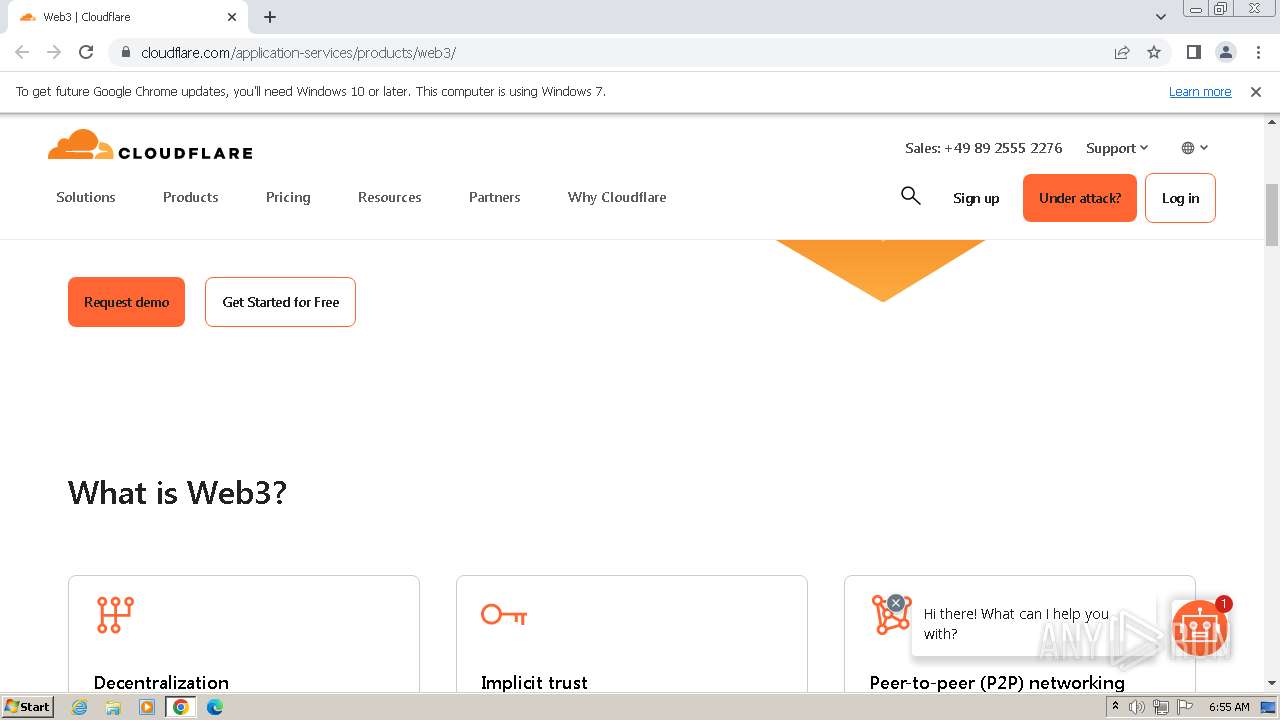The width and height of the screenshot is (1280, 720).
Task: Click the scrollbar down arrow
Action: (x=1272, y=683)
